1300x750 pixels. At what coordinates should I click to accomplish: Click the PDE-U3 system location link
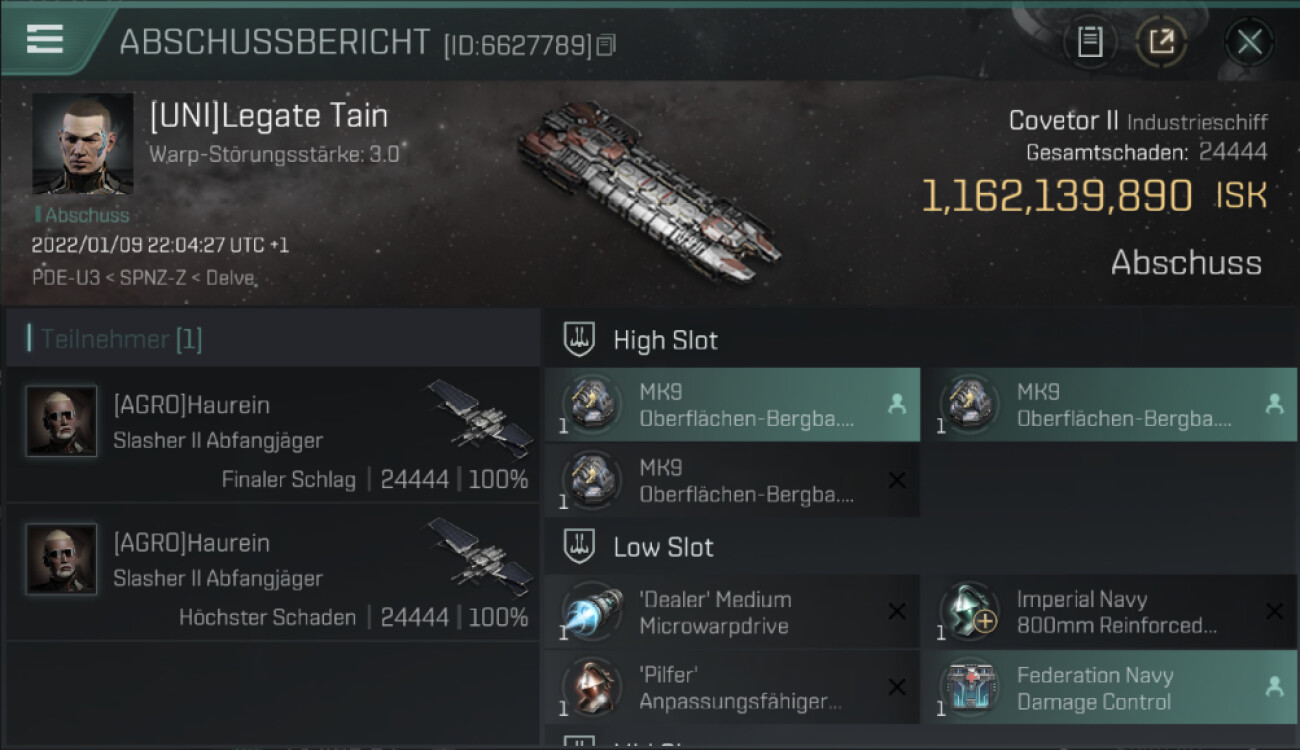tap(66, 278)
